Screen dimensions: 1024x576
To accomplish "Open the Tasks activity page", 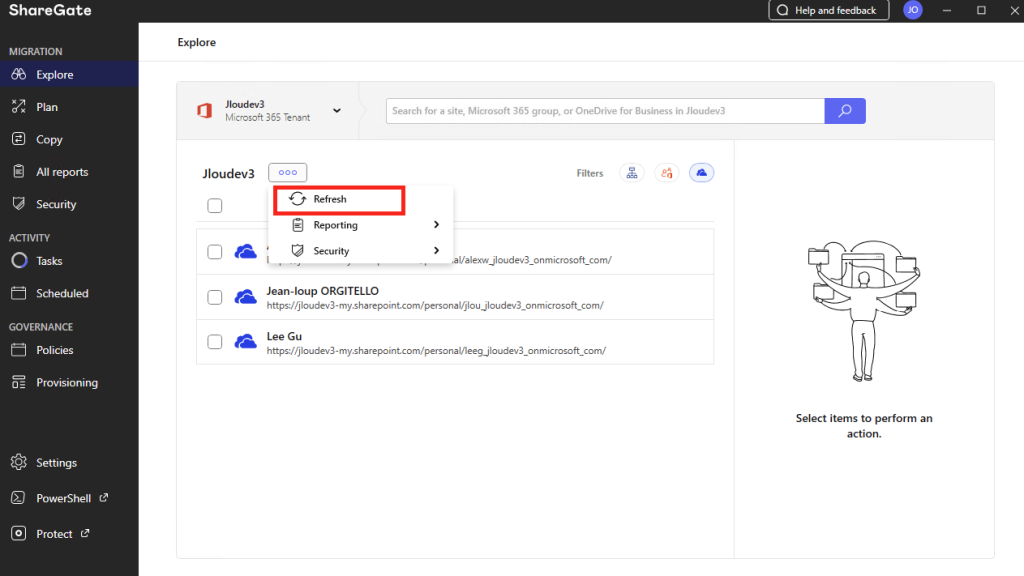I will tap(69, 261).
